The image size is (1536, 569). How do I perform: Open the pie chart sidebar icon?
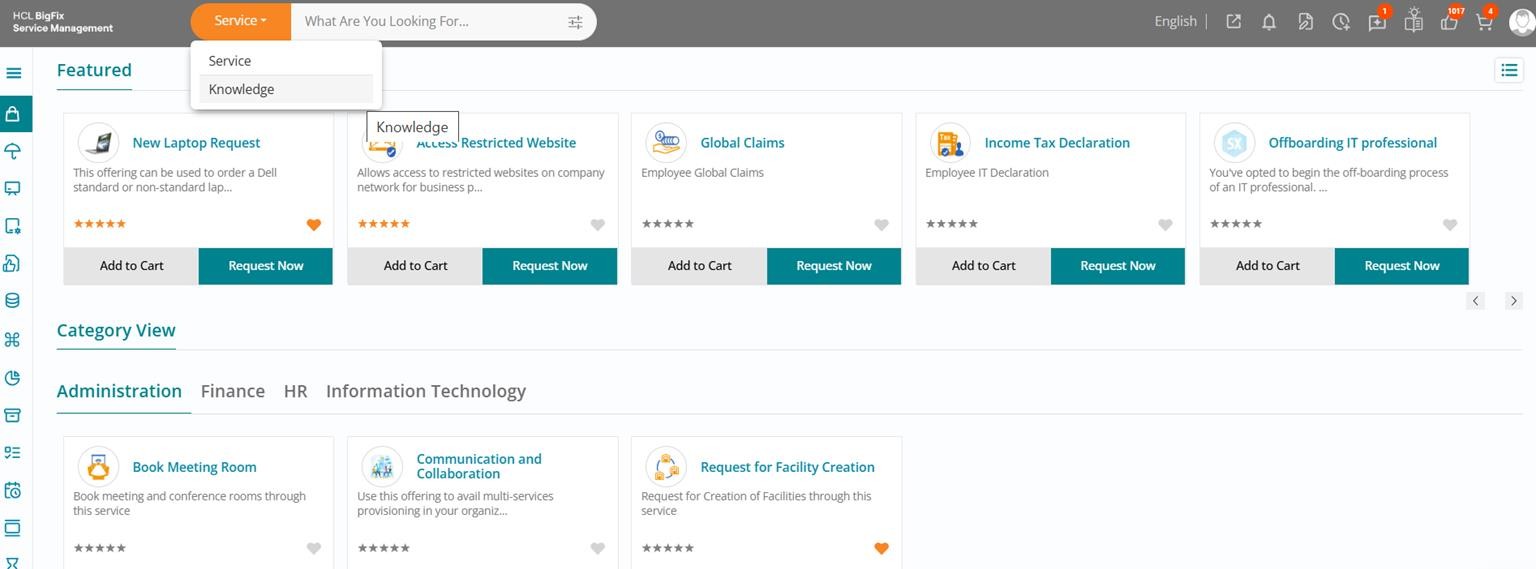(x=13, y=377)
